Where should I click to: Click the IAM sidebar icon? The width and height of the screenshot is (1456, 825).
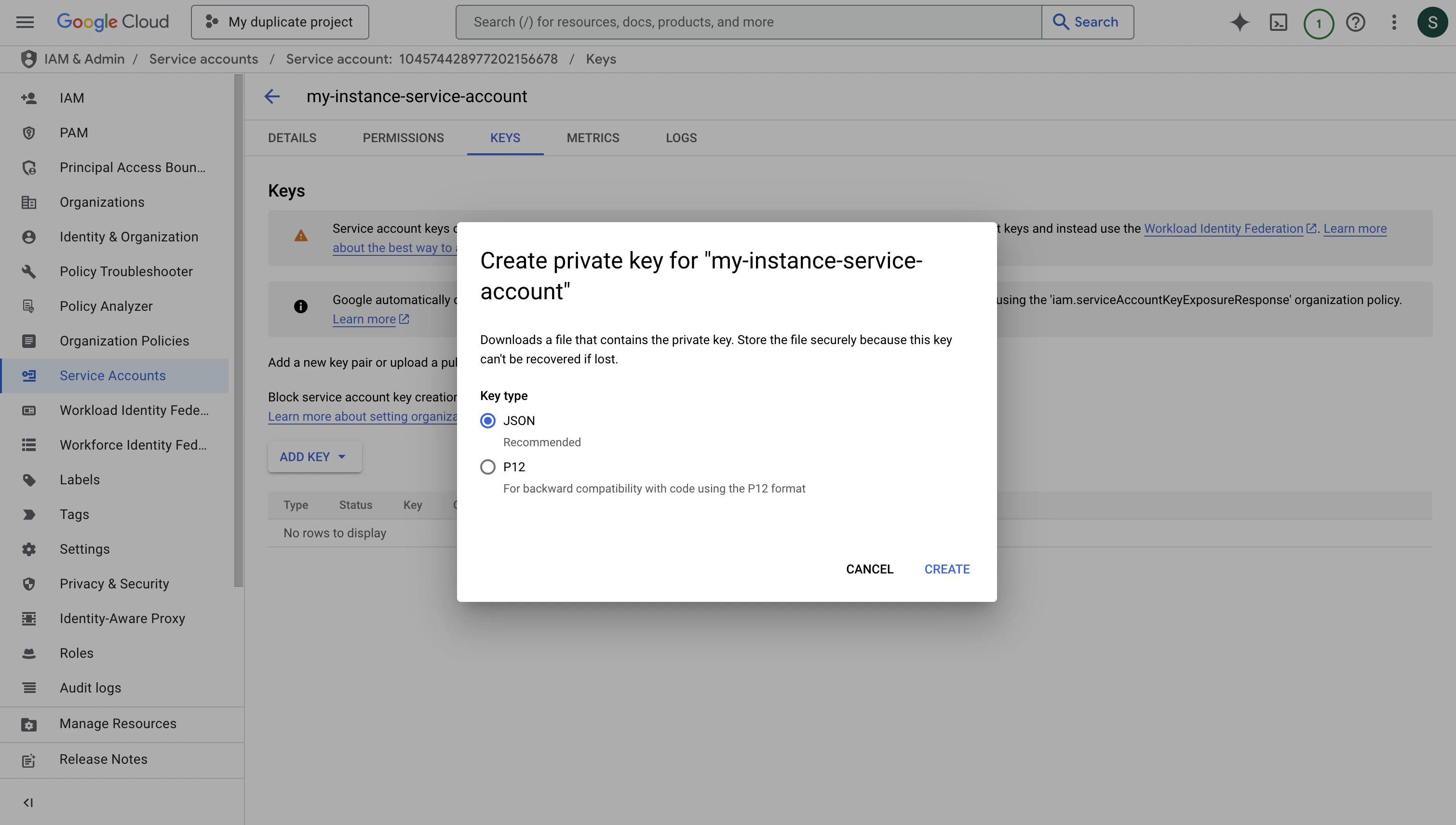(29, 98)
